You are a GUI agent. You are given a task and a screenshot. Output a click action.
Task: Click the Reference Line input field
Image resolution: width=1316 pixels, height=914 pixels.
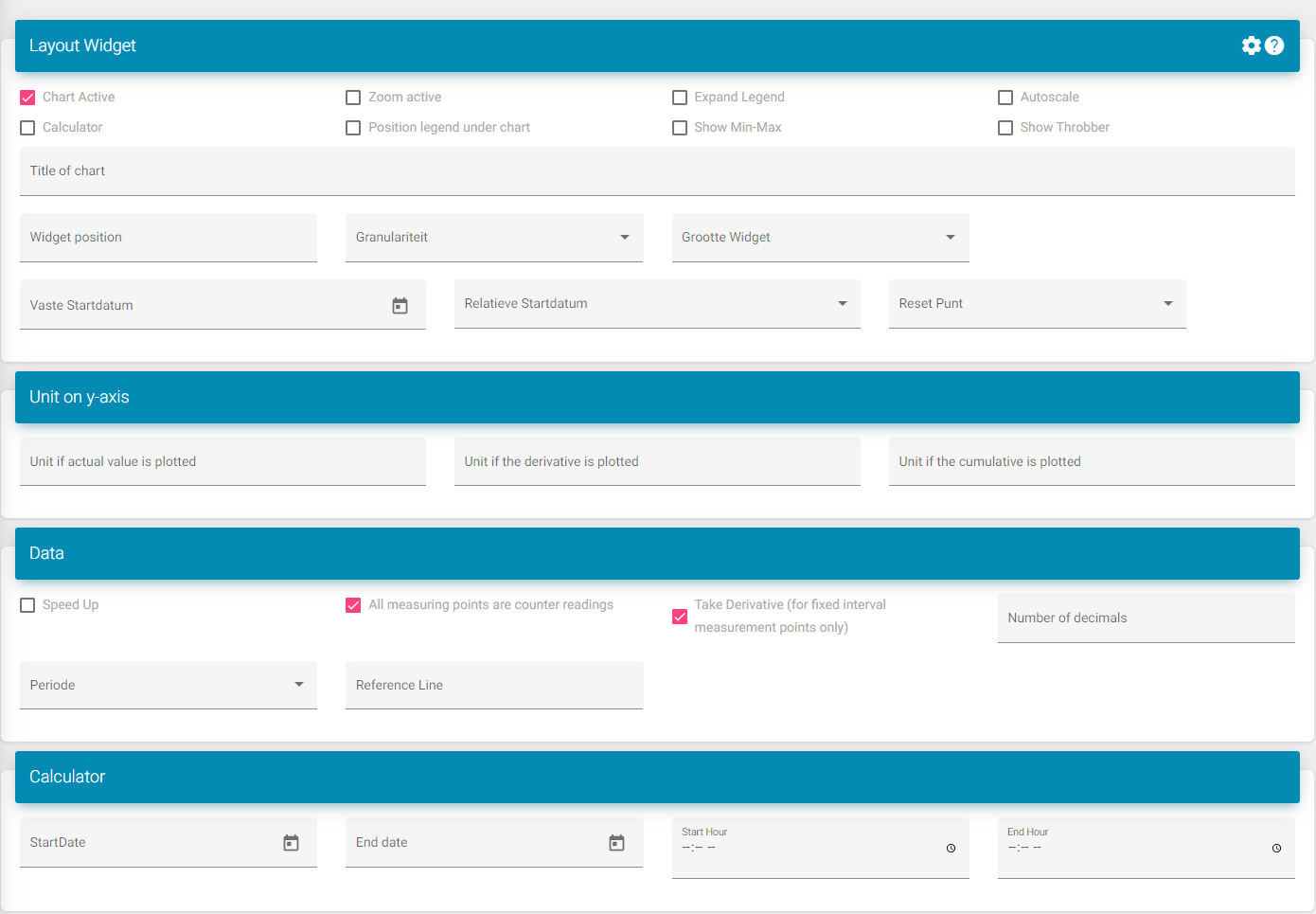point(493,685)
